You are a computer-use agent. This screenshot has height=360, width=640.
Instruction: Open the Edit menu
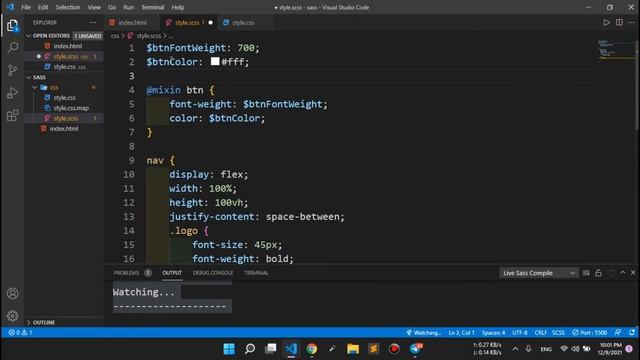coord(43,7)
